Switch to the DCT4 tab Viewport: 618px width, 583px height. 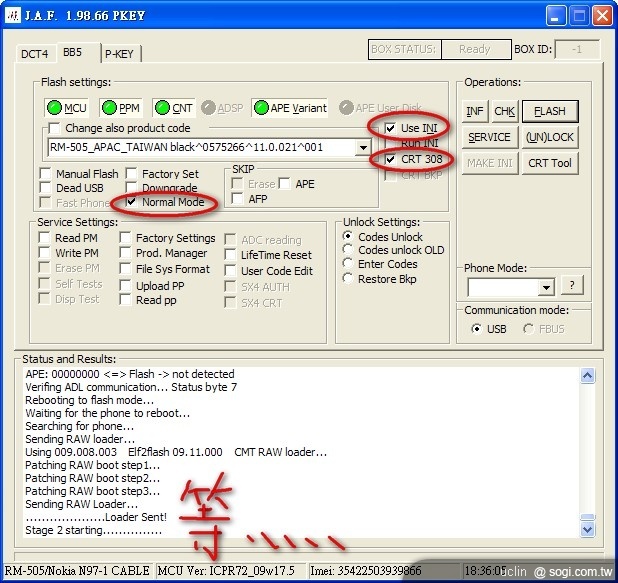[35, 54]
